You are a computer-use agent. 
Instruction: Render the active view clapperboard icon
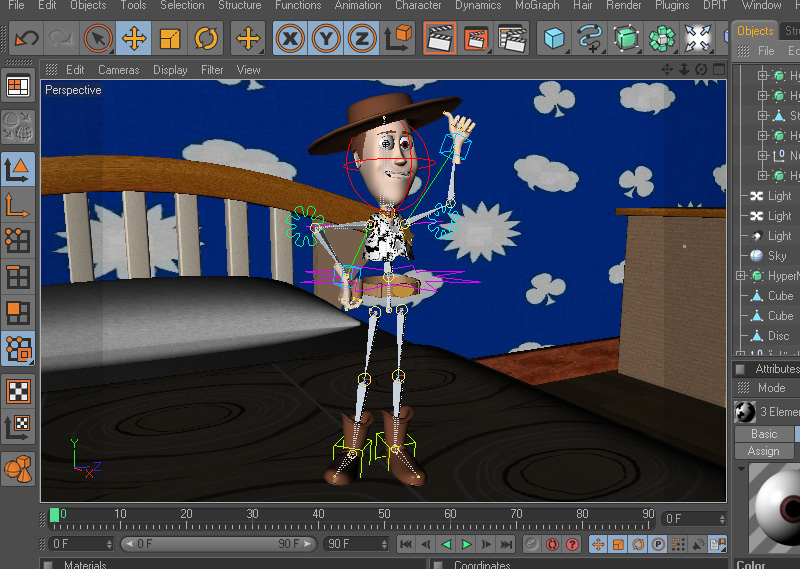pyautogui.click(x=440, y=38)
